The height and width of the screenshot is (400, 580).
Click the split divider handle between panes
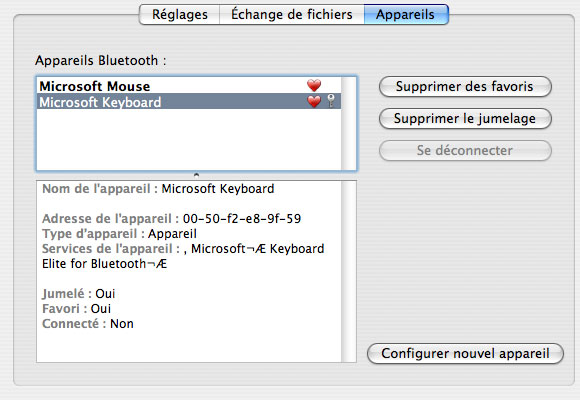point(196,175)
